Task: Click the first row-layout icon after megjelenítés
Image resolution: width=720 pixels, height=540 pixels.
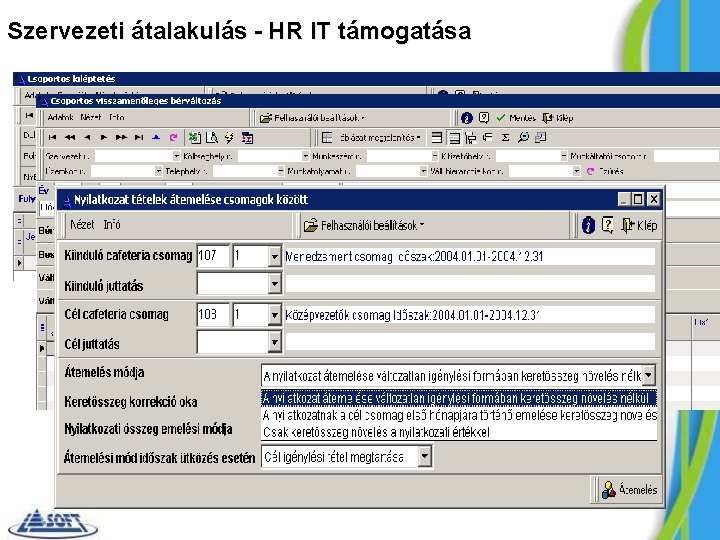Action: click(x=437, y=137)
